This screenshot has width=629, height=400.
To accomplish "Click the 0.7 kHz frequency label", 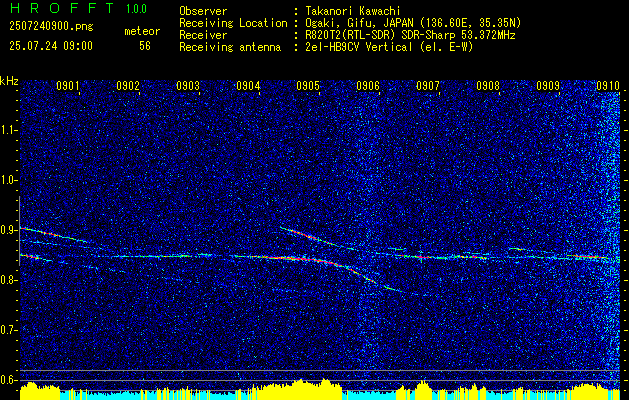I will [9, 330].
